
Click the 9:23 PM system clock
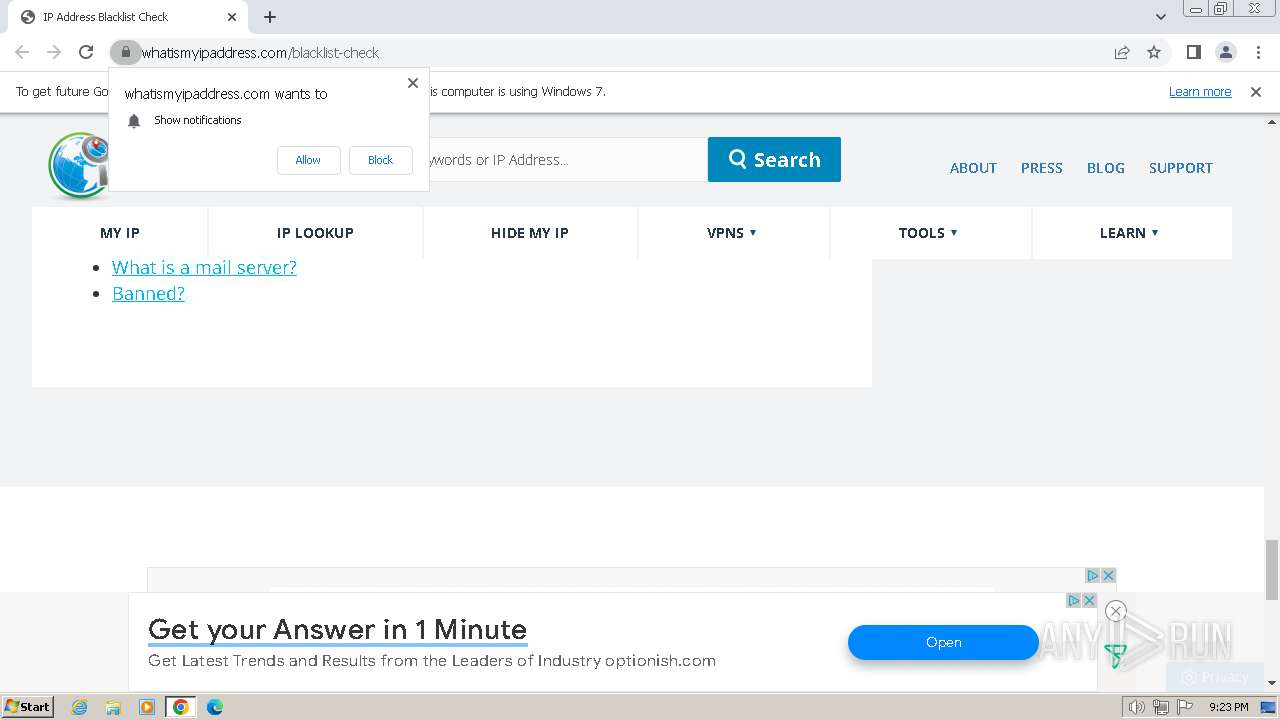pyautogui.click(x=1229, y=707)
